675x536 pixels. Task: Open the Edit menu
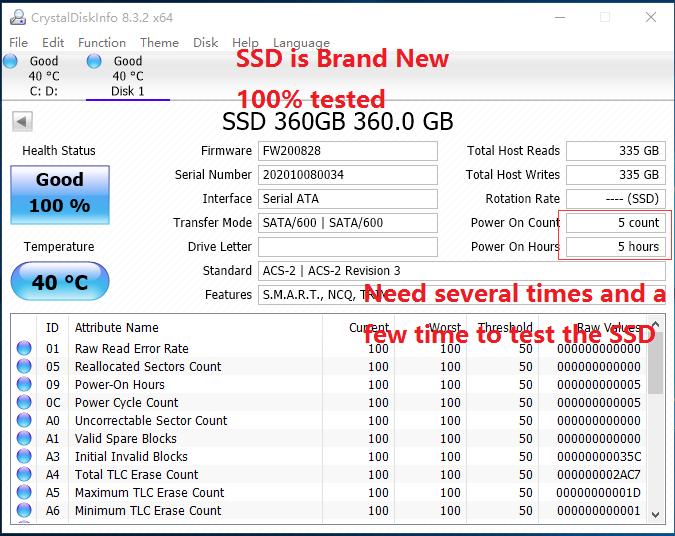coord(53,43)
